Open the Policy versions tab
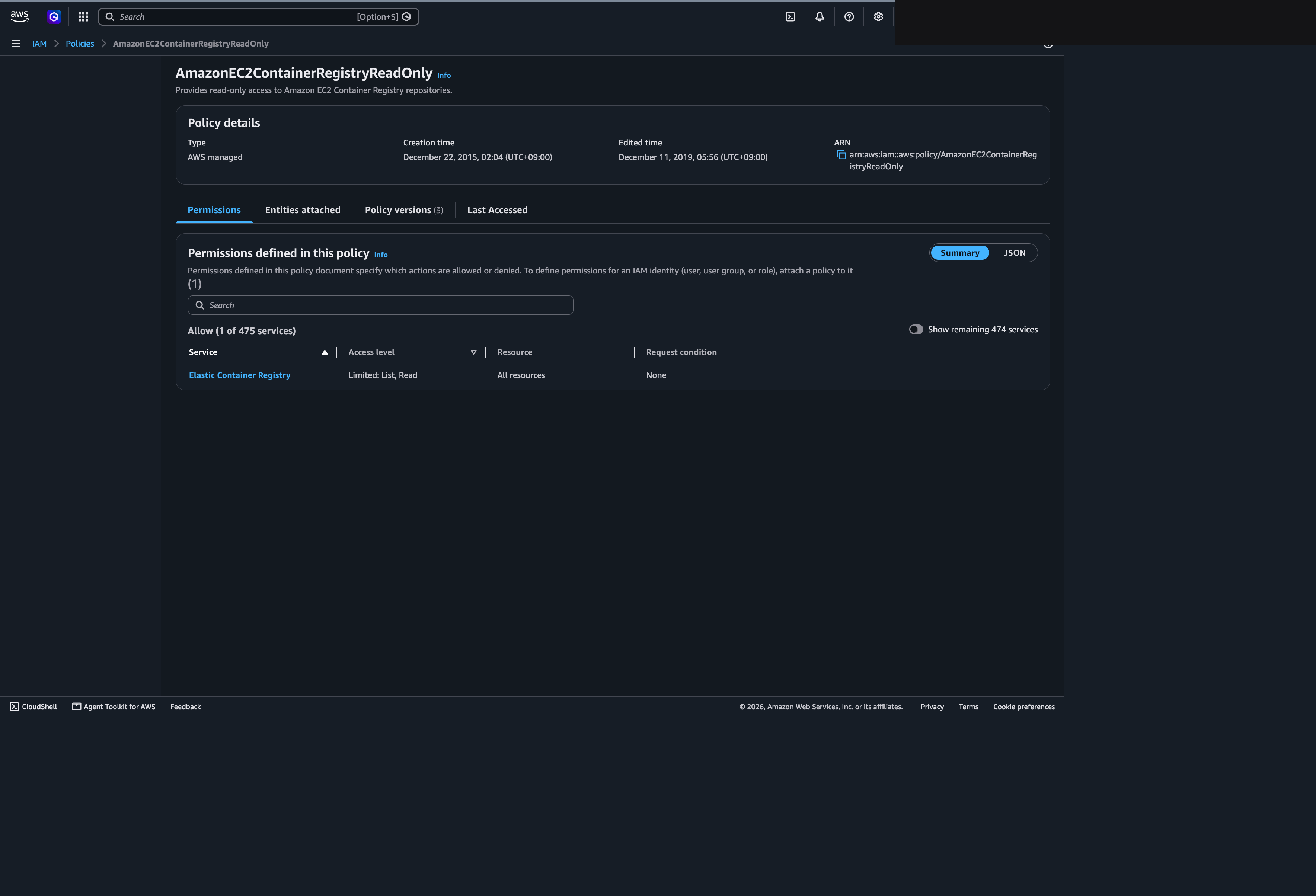This screenshot has width=1316, height=896. pos(404,210)
